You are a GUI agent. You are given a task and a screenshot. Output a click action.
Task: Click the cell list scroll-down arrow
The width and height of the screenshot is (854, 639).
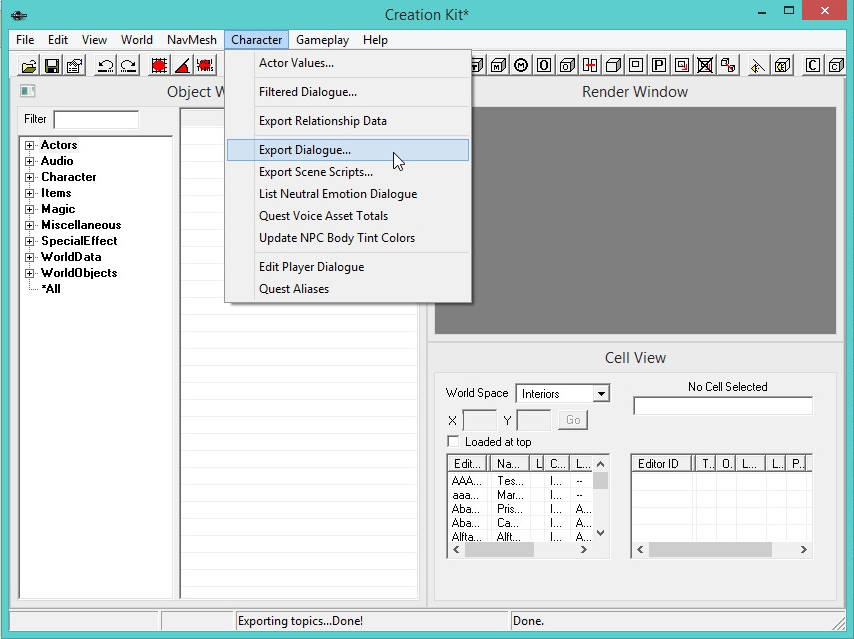click(601, 533)
